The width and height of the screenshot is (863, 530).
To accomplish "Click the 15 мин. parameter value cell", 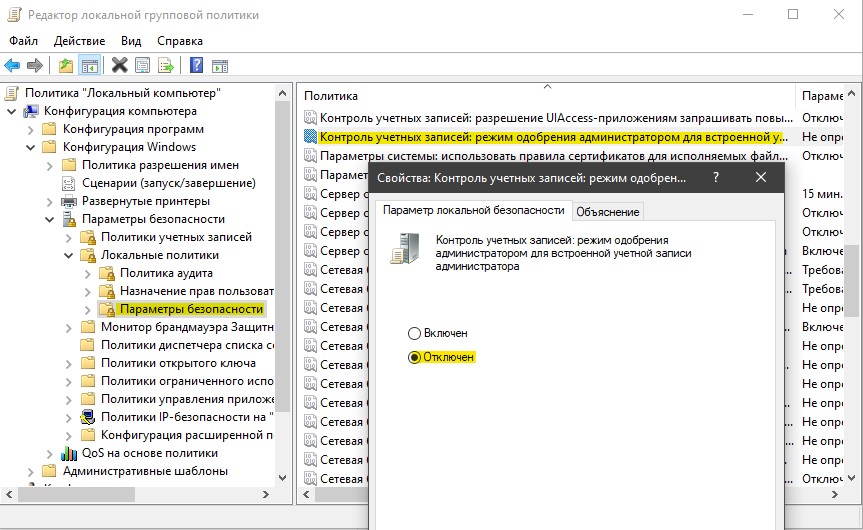I will (822, 194).
